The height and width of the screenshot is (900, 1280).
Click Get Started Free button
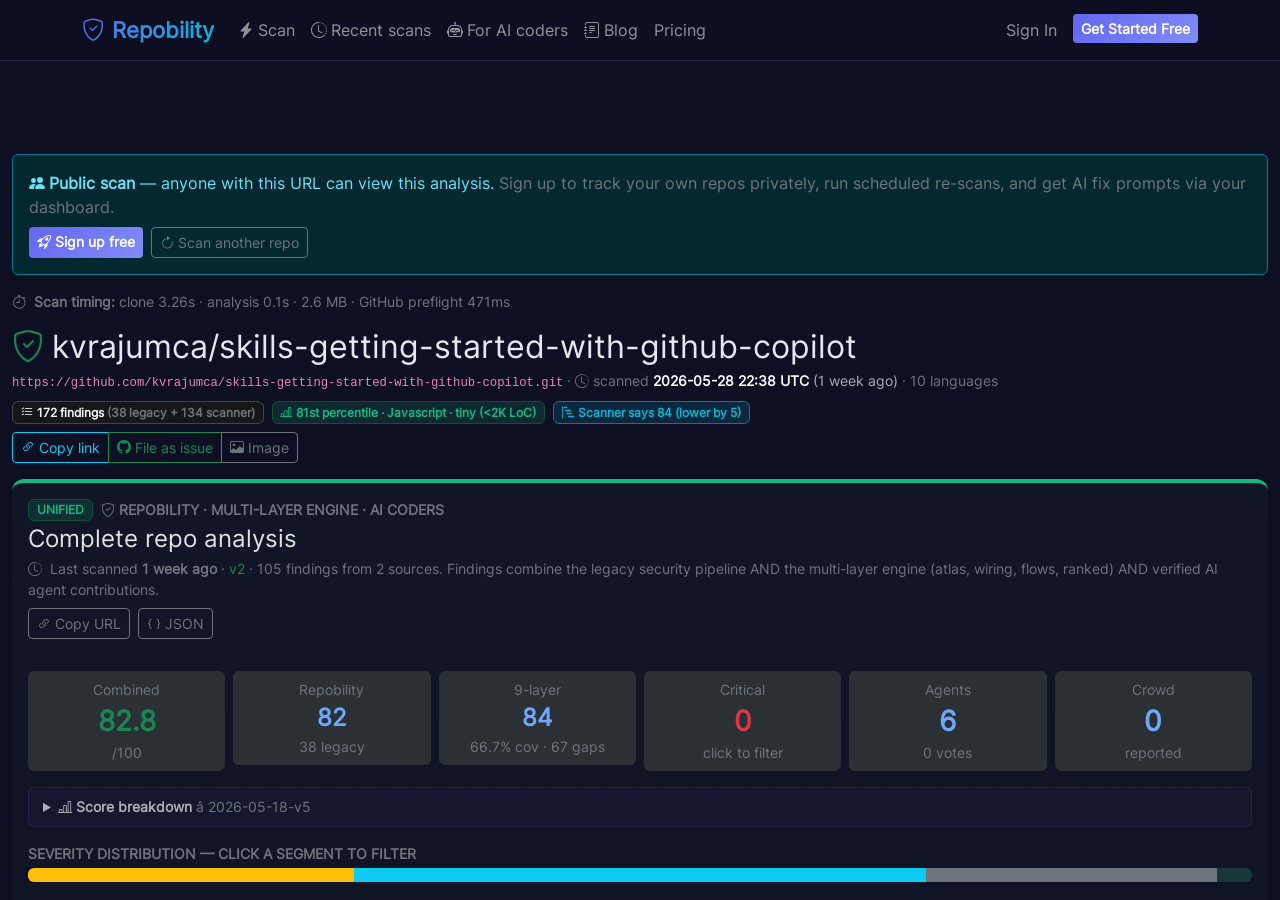pyautogui.click(x=1135, y=29)
